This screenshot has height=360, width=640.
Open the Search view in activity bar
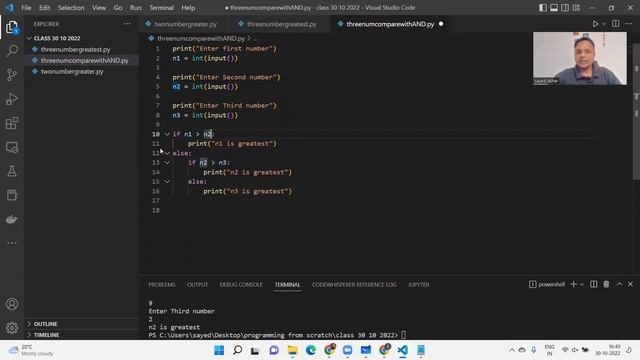(12, 51)
